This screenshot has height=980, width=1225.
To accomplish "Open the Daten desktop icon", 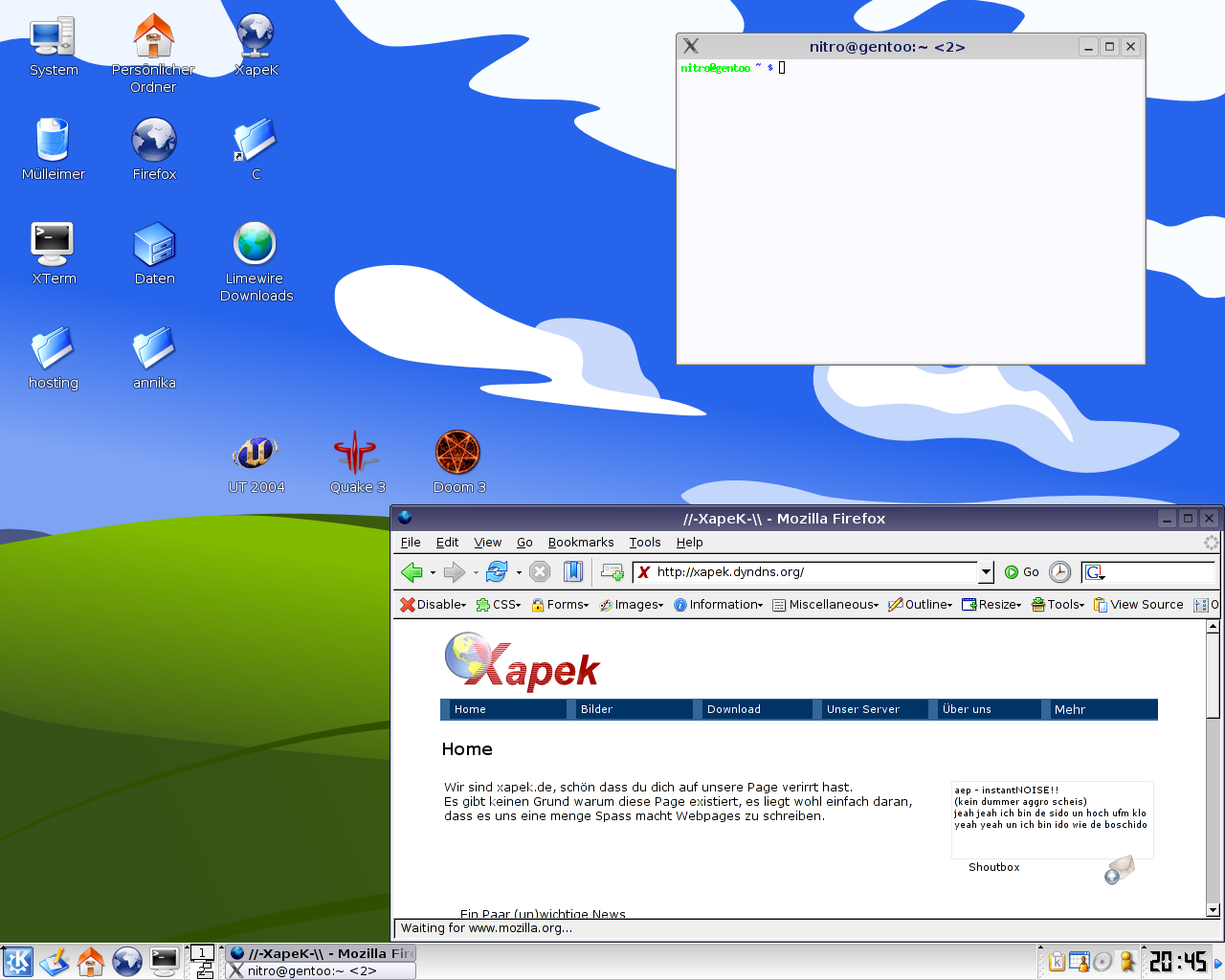I will 154,254.
